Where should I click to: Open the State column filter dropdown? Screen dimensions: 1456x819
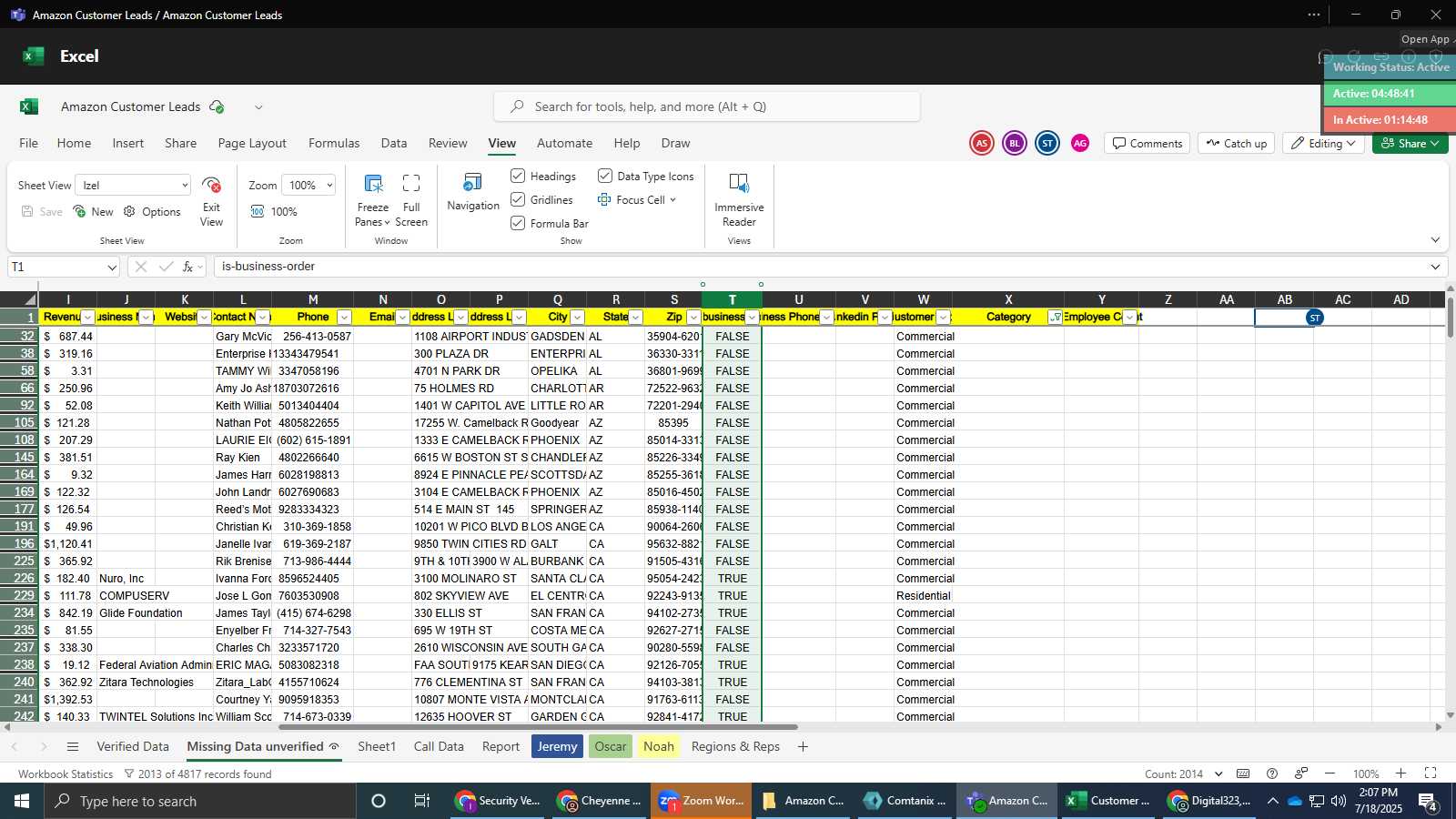tap(635, 318)
